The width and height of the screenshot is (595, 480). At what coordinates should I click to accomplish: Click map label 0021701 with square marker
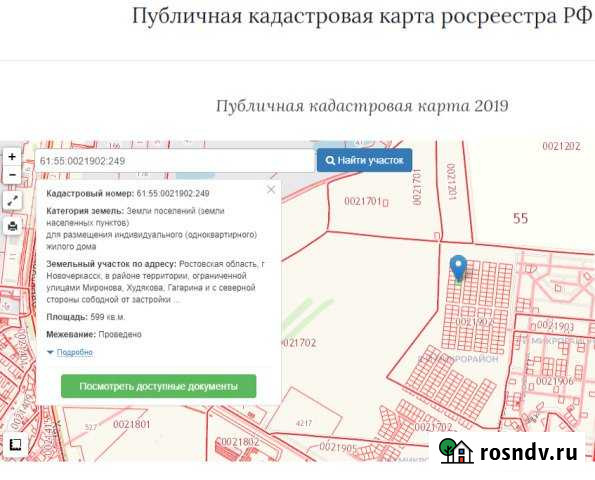pos(366,201)
